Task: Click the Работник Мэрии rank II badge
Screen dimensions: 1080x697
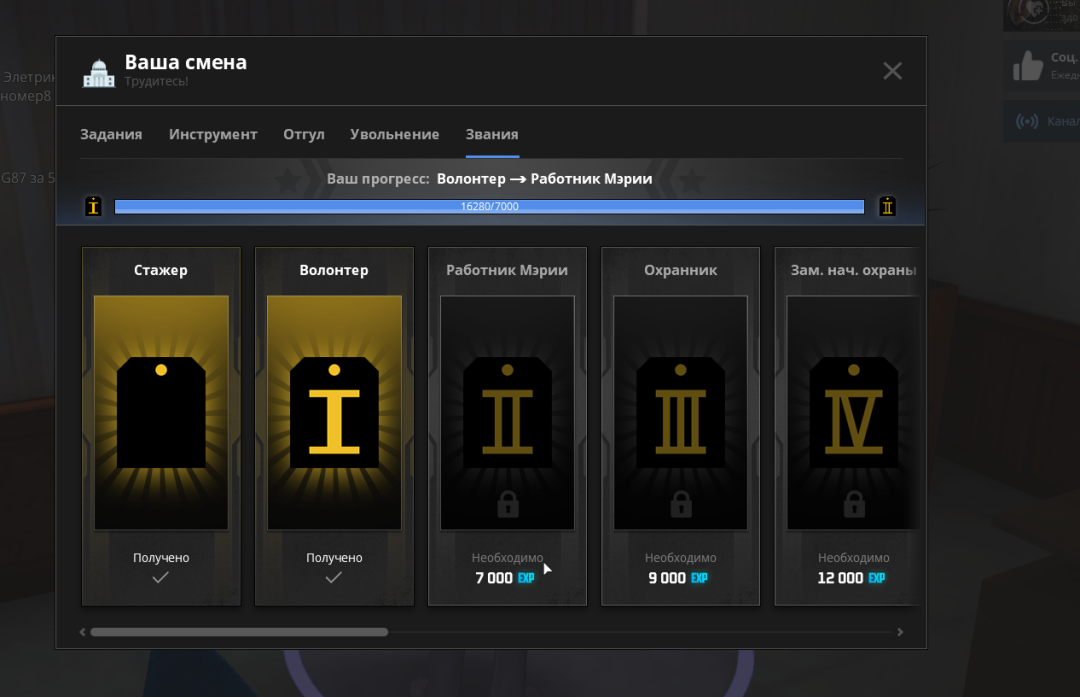Action: click(x=507, y=412)
